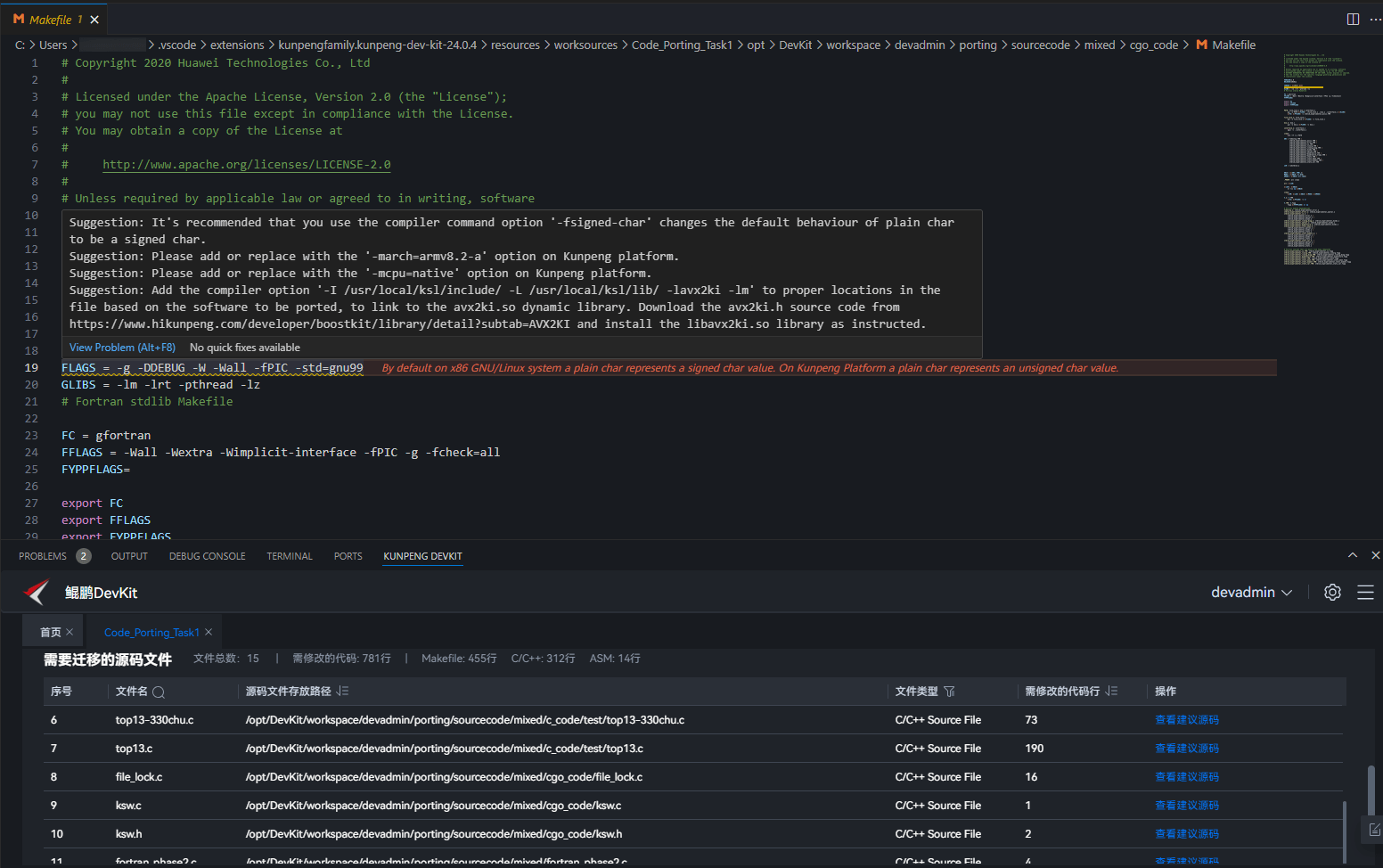The image size is (1383, 868).
Task: Click the Makefile file icon in breadcrumb
Action: click(x=1201, y=45)
